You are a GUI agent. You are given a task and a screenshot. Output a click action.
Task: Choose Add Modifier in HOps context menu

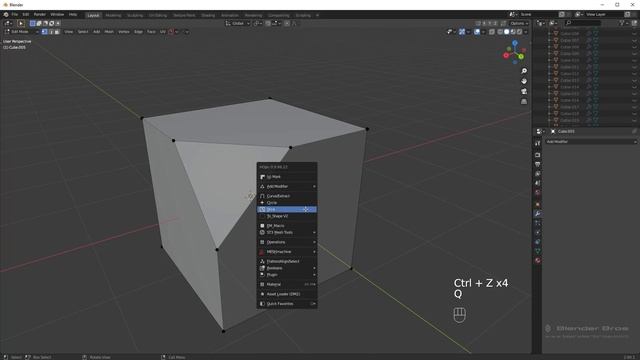point(287,186)
